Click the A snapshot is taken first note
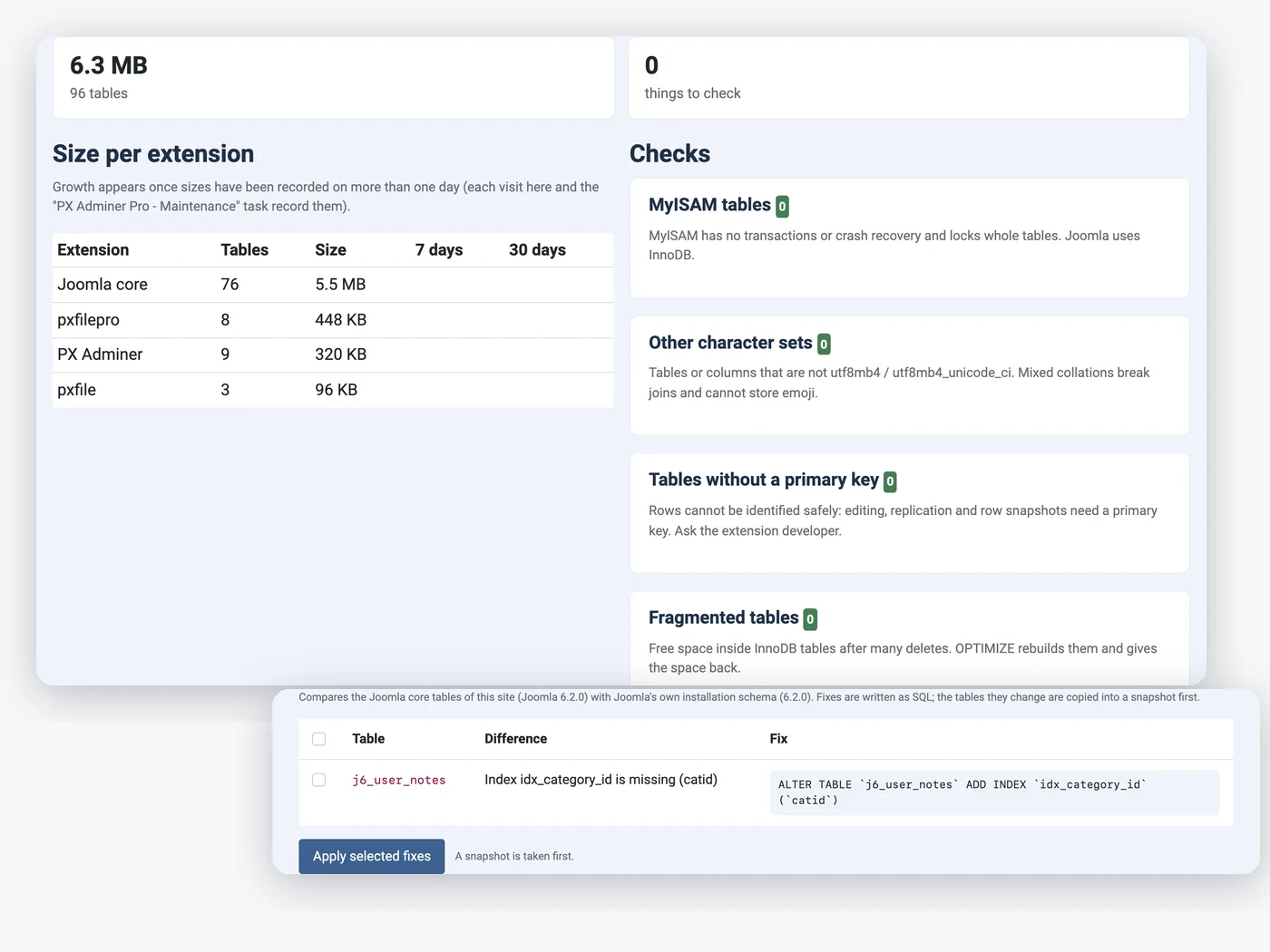Viewport: 1270px width, 952px height. point(514,856)
